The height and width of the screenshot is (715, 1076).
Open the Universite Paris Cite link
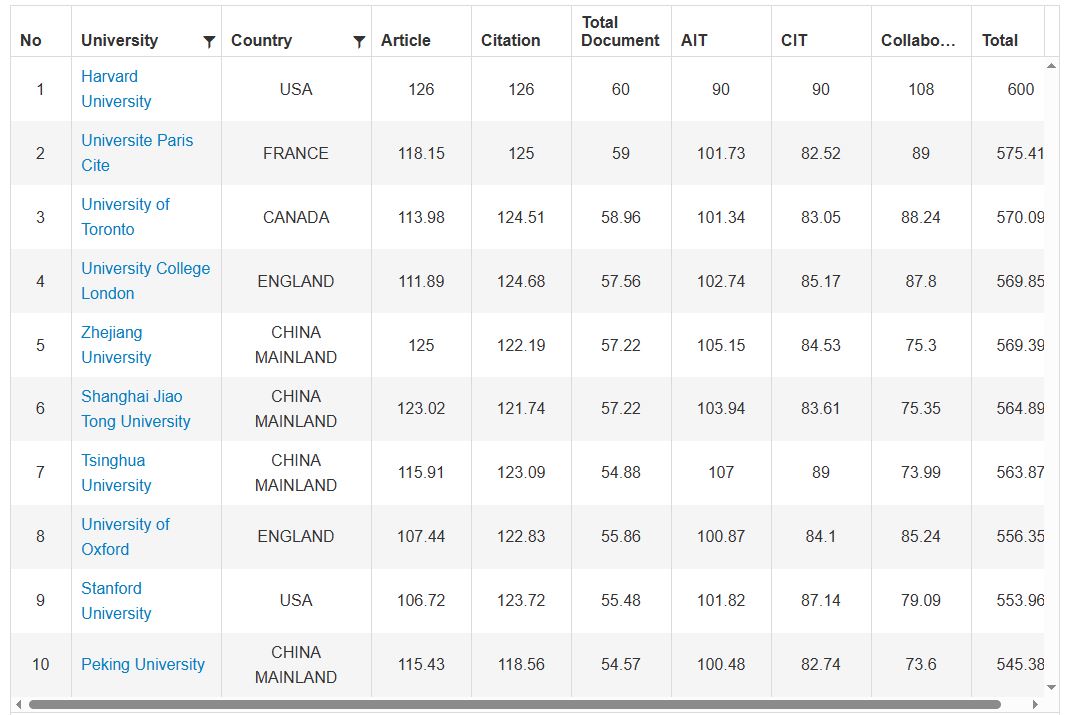pyautogui.click(x=137, y=153)
